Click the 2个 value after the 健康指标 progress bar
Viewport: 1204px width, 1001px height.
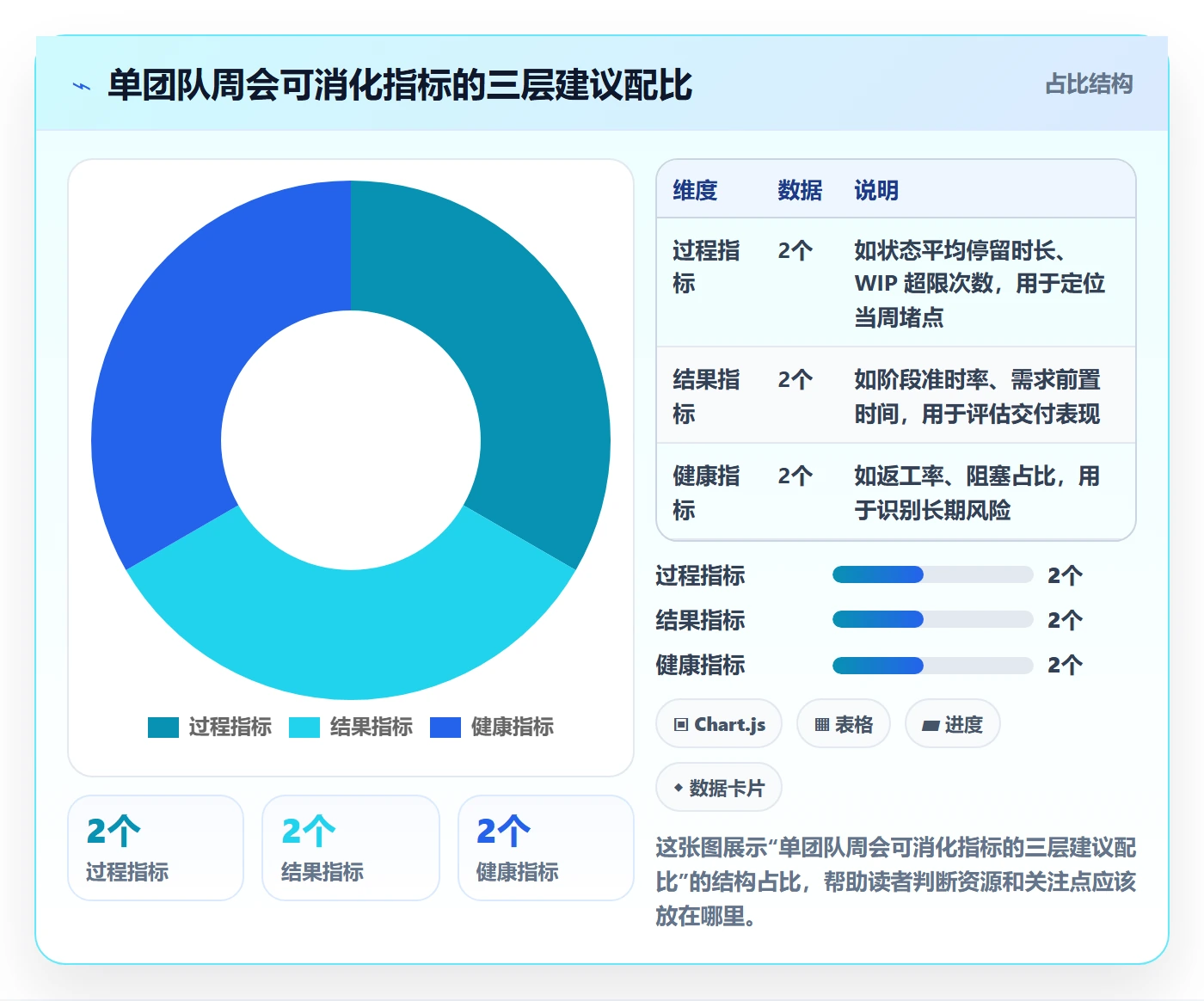coord(1065,665)
